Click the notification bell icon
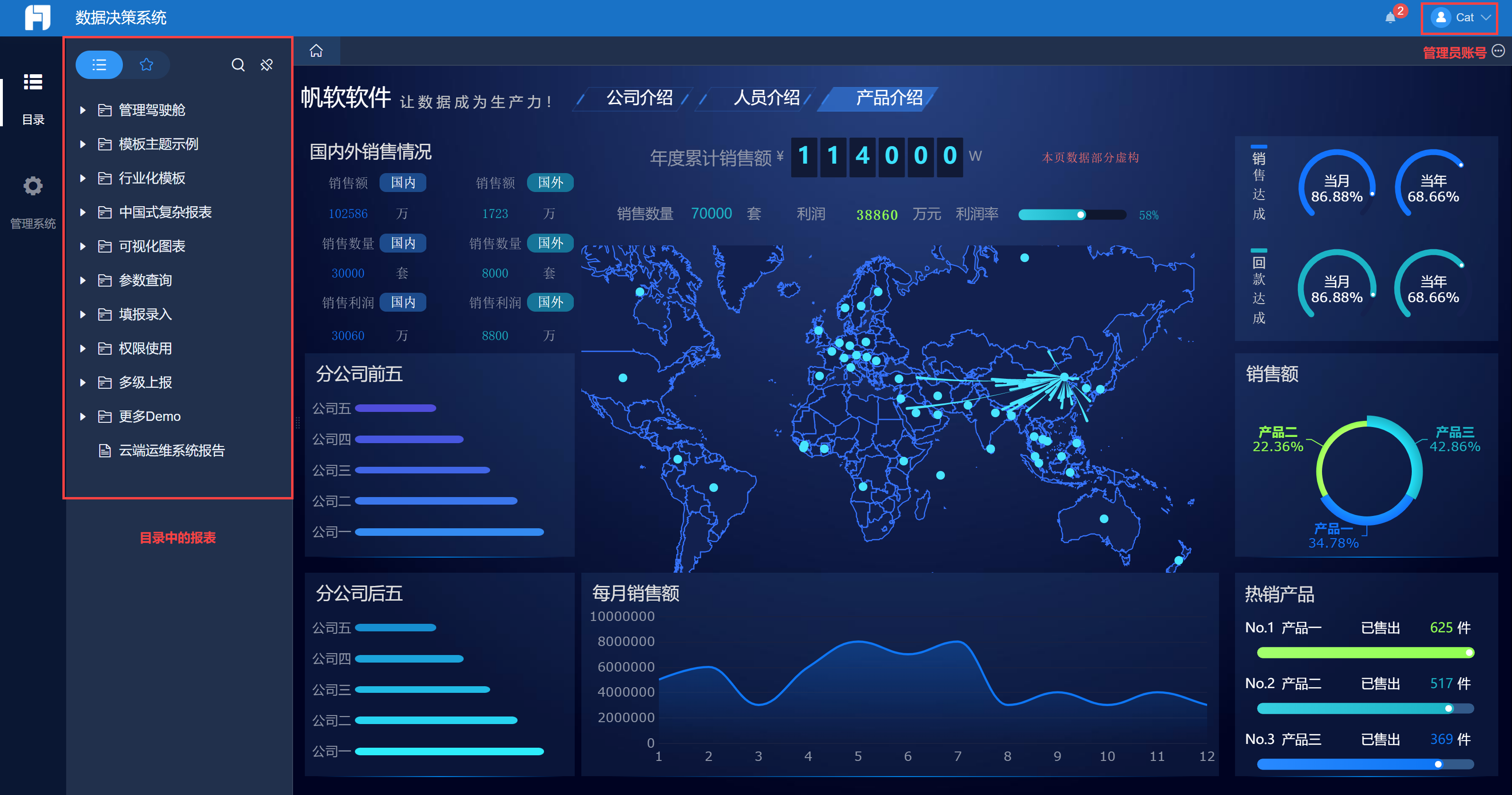This screenshot has height=795, width=1512. point(1390,17)
